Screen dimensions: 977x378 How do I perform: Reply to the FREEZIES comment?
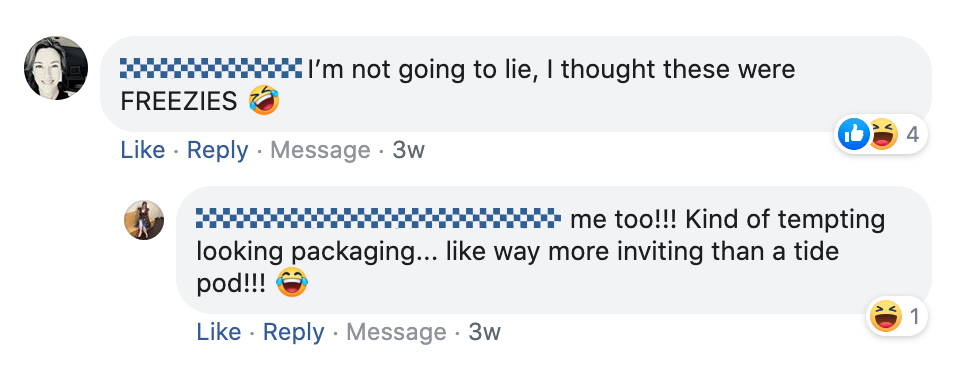(x=217, y=150)
